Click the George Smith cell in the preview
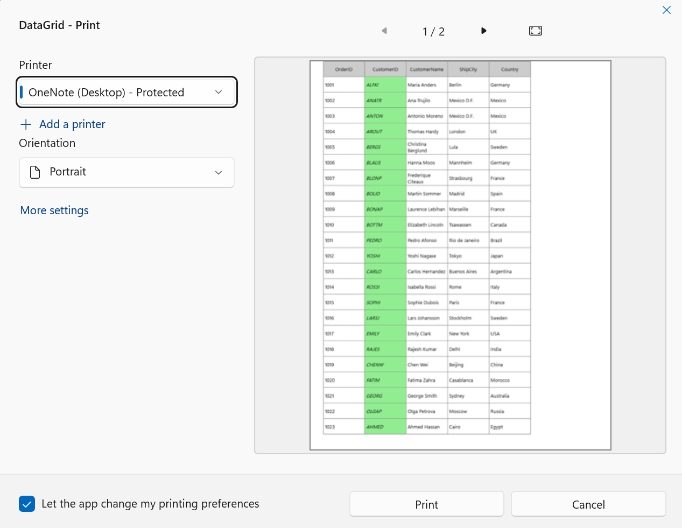This screenshot has height=528, width=682. point(427,396)
